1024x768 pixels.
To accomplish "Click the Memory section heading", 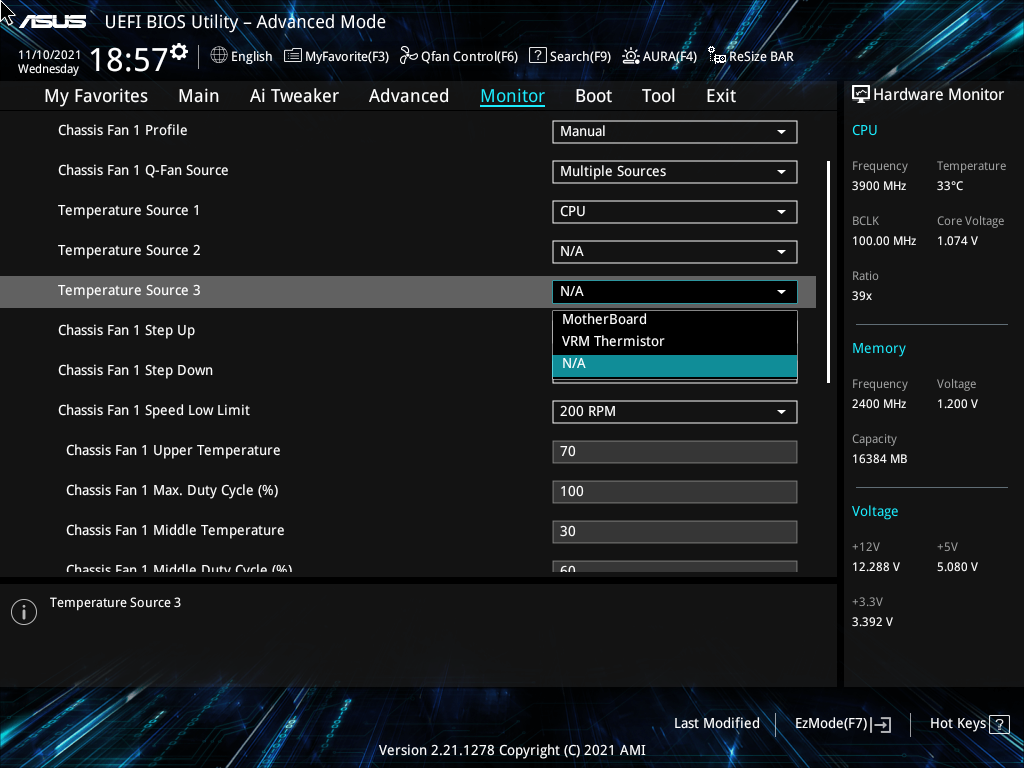I will coord(879,348).
